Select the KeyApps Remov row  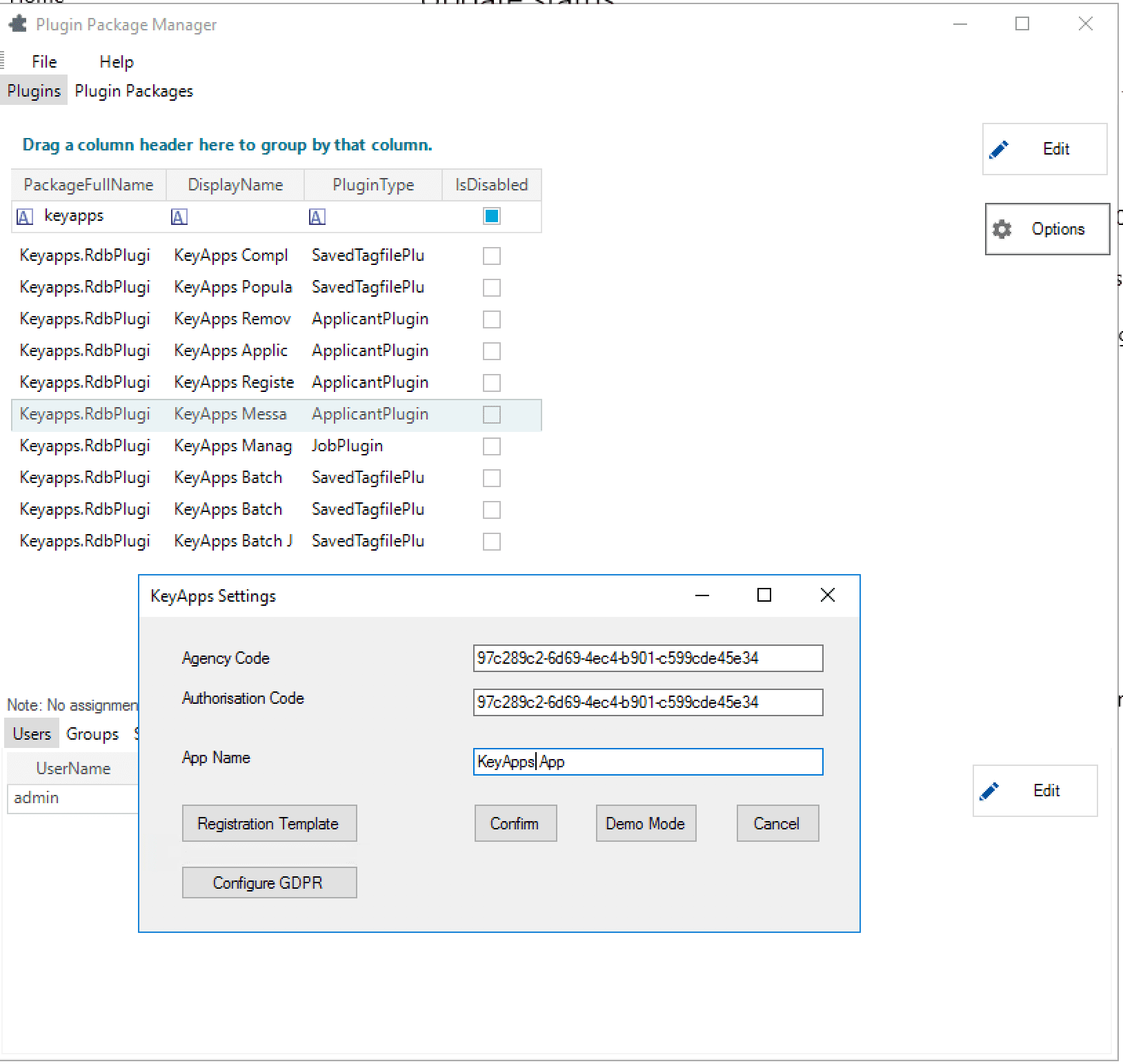point(277,319)
